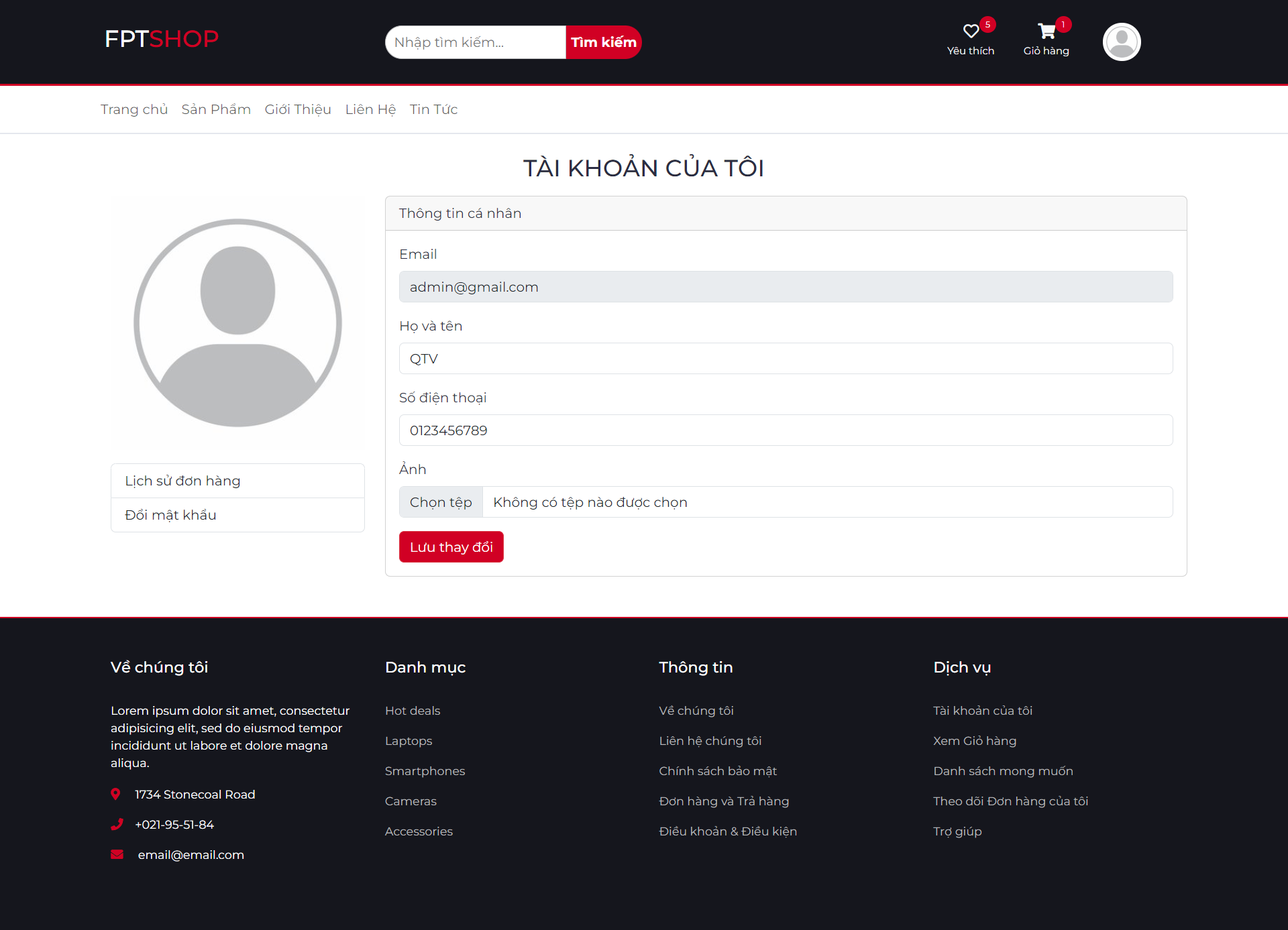Open Đổi mật khẩu in sidebar
This screenshot has height=930, width=1288.
[237, 515]
